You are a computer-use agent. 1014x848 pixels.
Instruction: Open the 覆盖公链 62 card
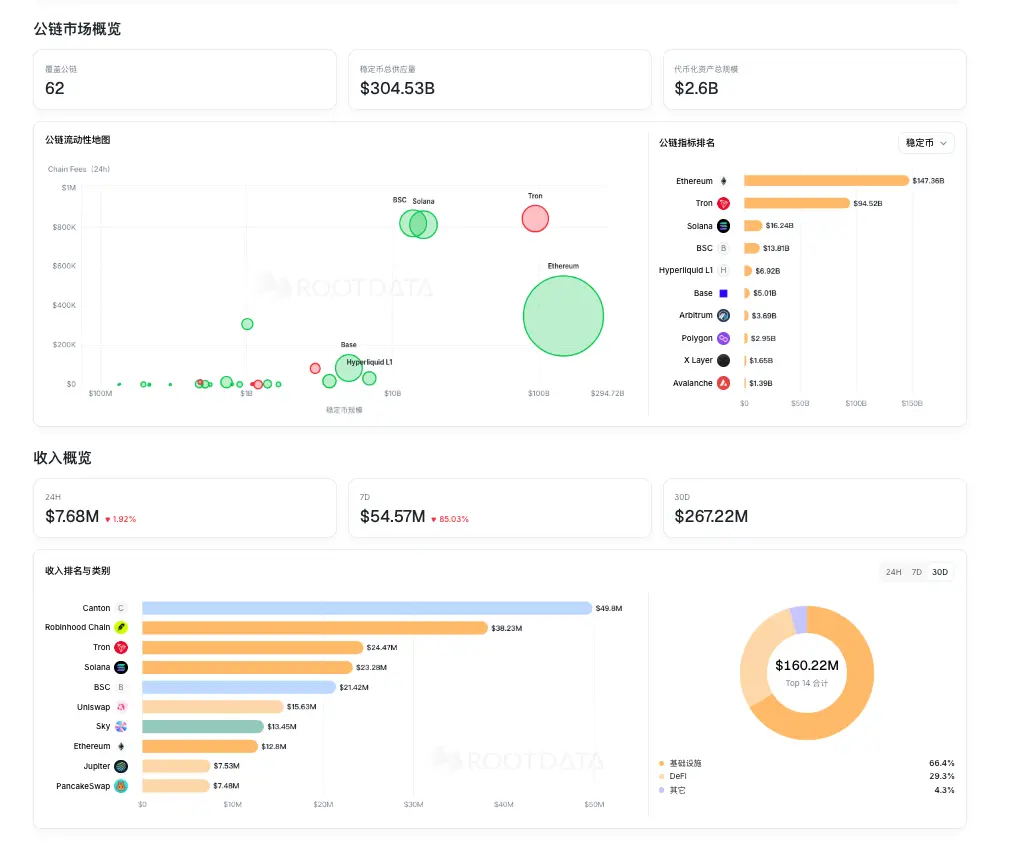point(185,80)
